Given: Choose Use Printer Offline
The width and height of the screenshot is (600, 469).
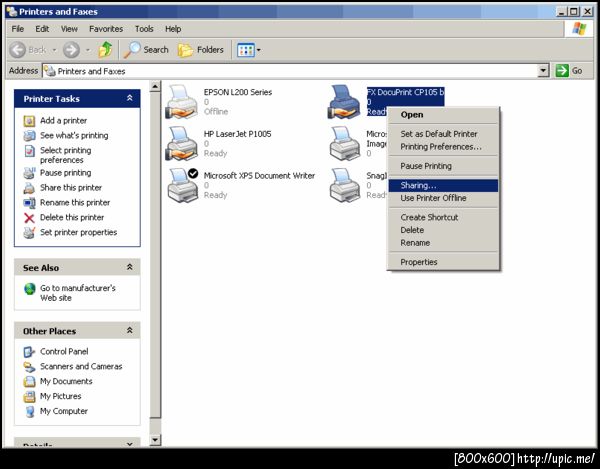Looking at the screenshot, I should pyautogui.click(x=443, y=198).
